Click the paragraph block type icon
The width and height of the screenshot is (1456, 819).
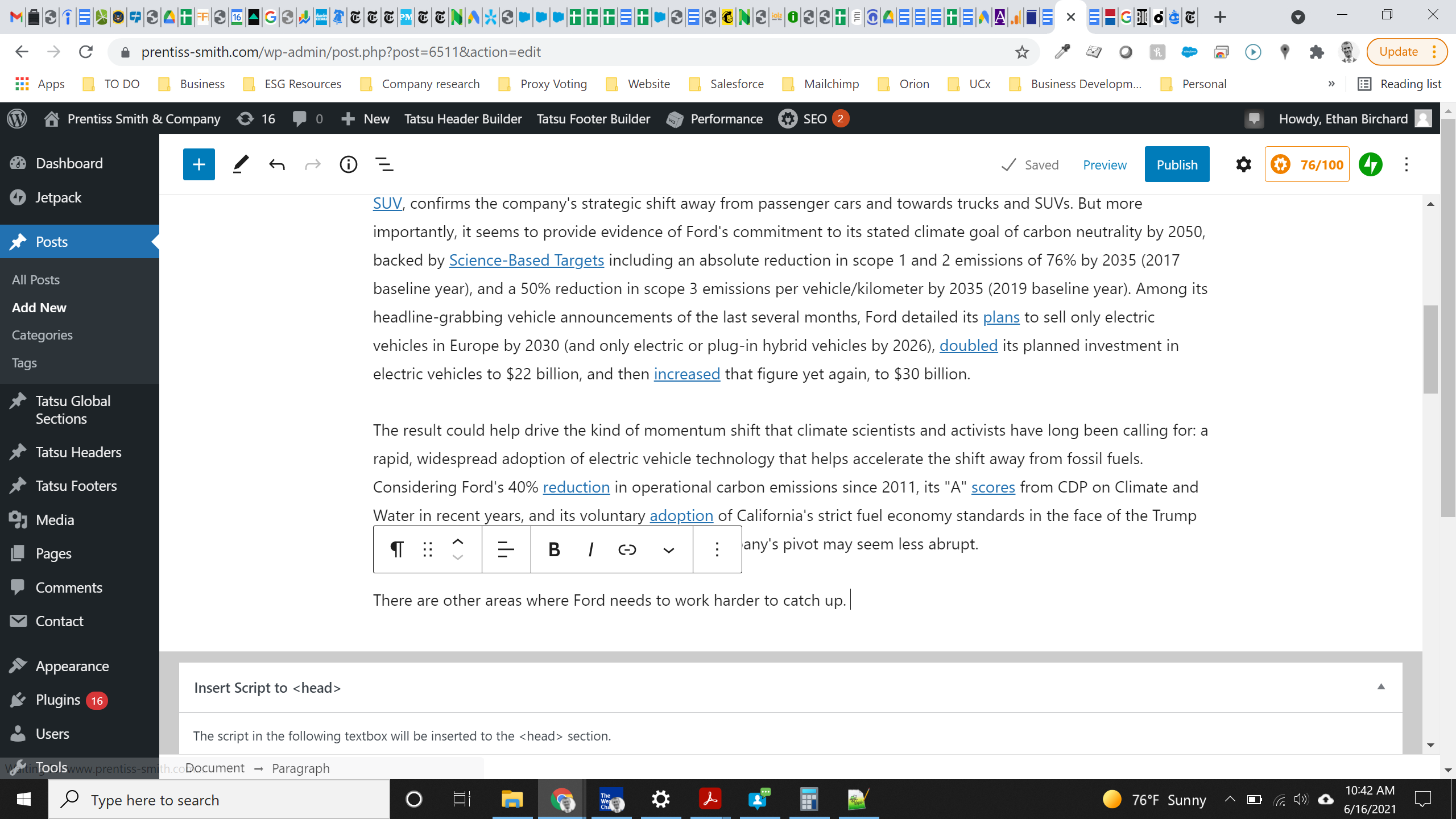pyautogui.click(x=396, y=549)
